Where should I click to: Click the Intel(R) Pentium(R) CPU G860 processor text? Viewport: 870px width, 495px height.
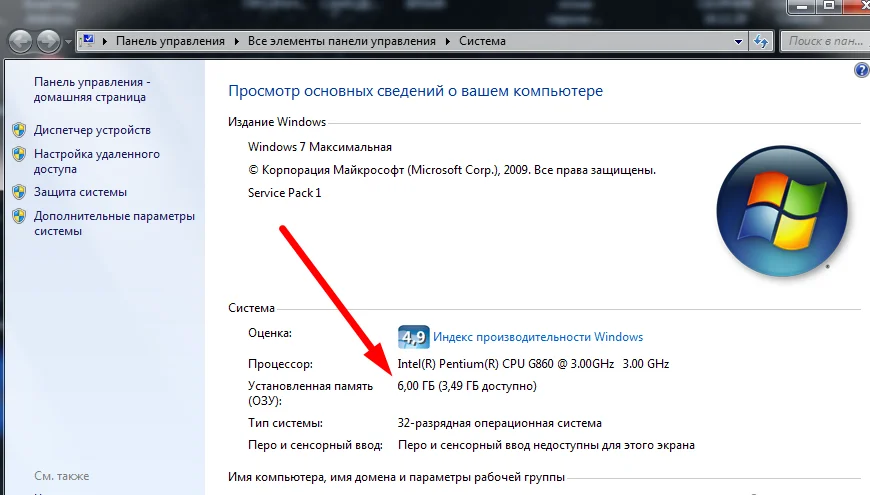click(x=533, y=364)
